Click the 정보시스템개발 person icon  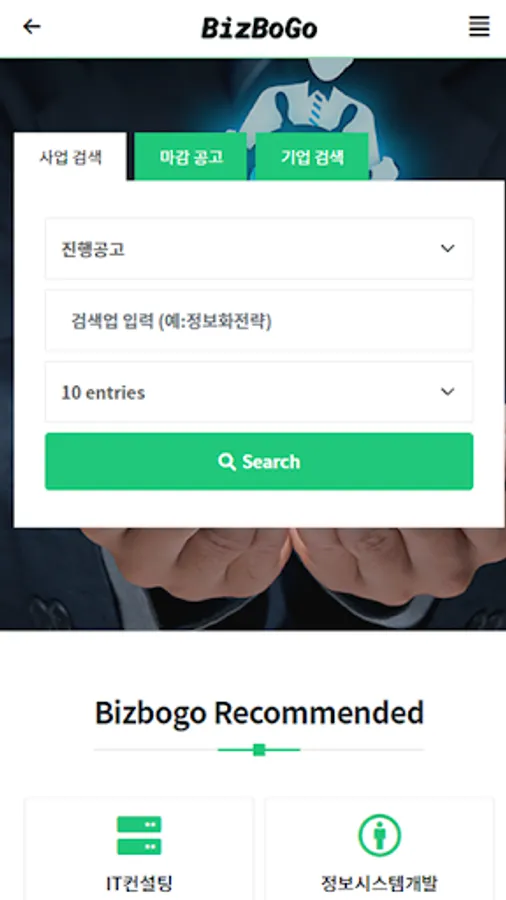379,835
